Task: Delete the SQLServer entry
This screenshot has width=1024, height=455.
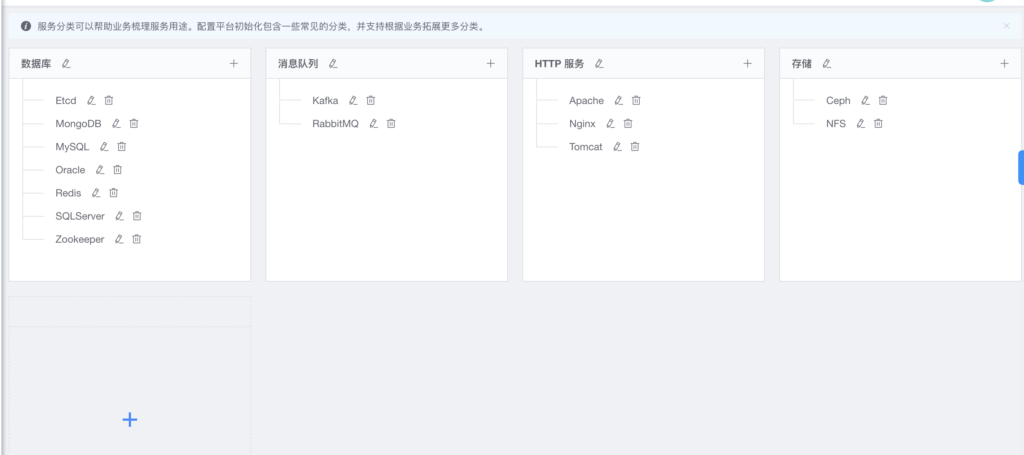Action: [x=137, y=216]
